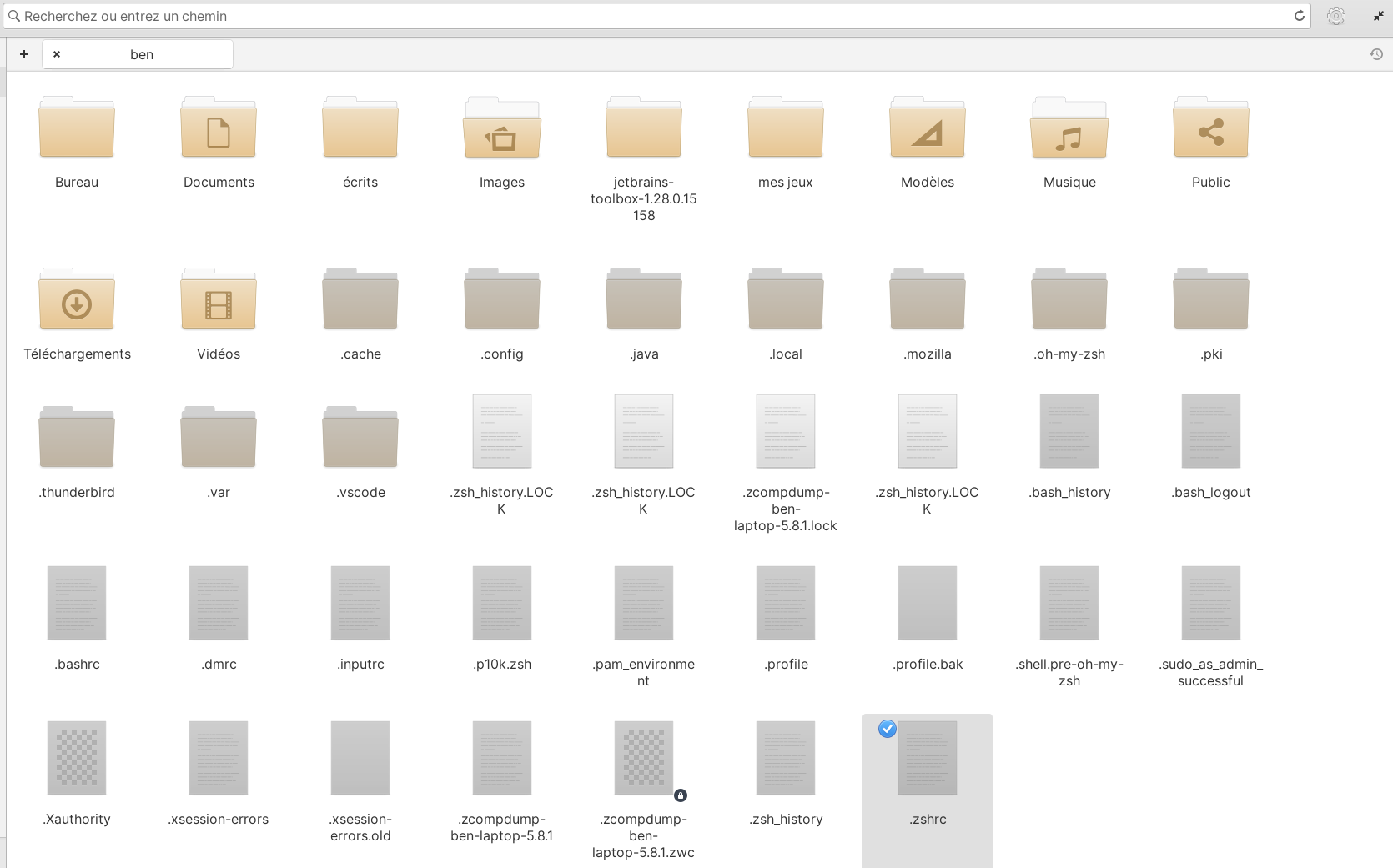
Task: Select the .mozilla folder
Action: tap(928, 299)
